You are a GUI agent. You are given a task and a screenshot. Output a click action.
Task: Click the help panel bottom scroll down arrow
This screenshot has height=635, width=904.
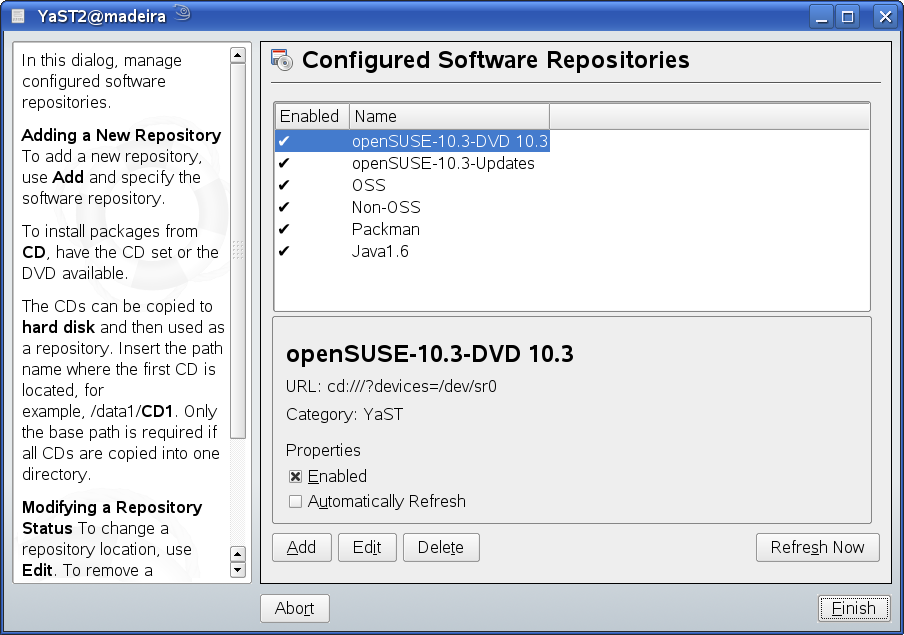(x=238, y=570)
